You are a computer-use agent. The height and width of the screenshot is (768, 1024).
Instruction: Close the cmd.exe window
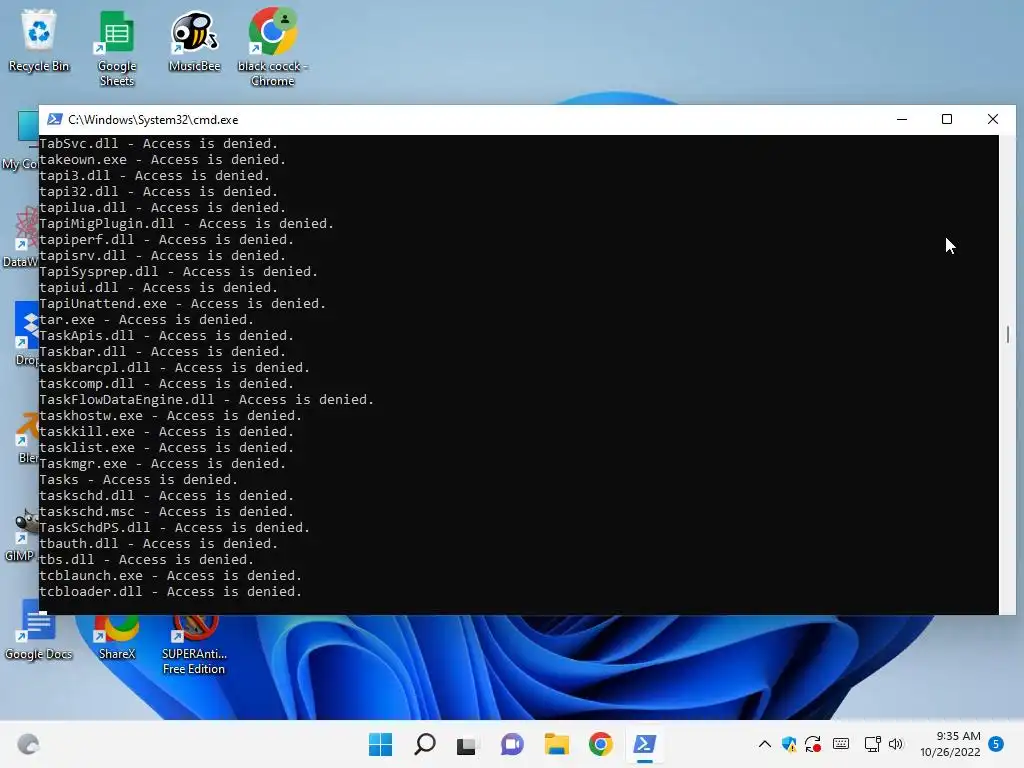tap(993, 120)
